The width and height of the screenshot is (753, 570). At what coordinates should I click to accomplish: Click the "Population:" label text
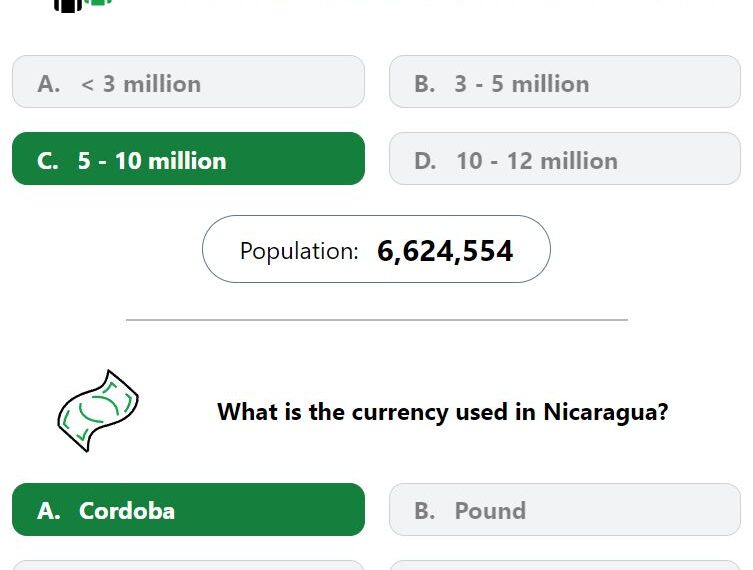[299, 251]
